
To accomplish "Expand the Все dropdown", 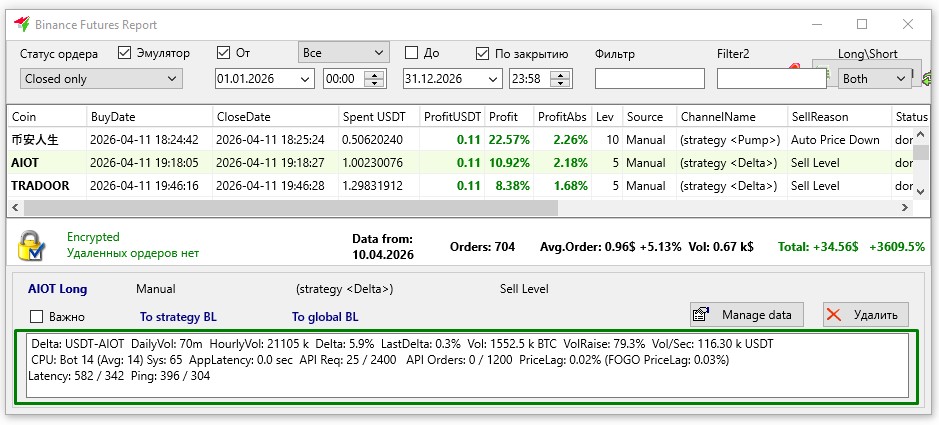I will (343, 52).
